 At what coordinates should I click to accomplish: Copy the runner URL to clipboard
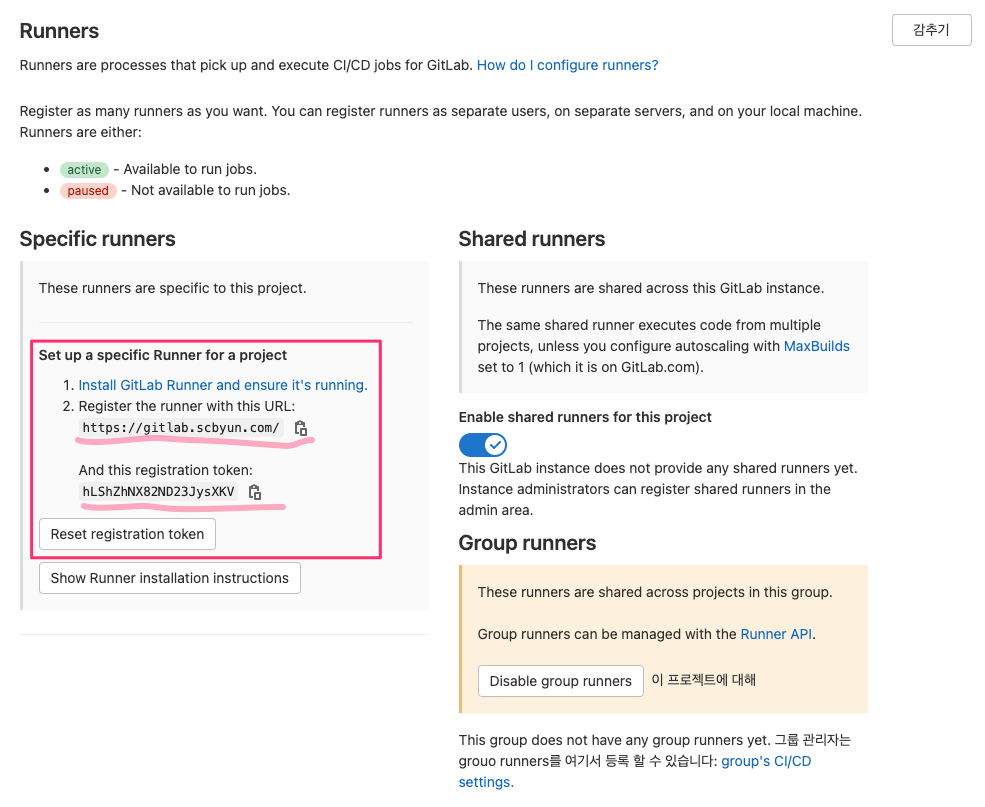tap(300, 428)
